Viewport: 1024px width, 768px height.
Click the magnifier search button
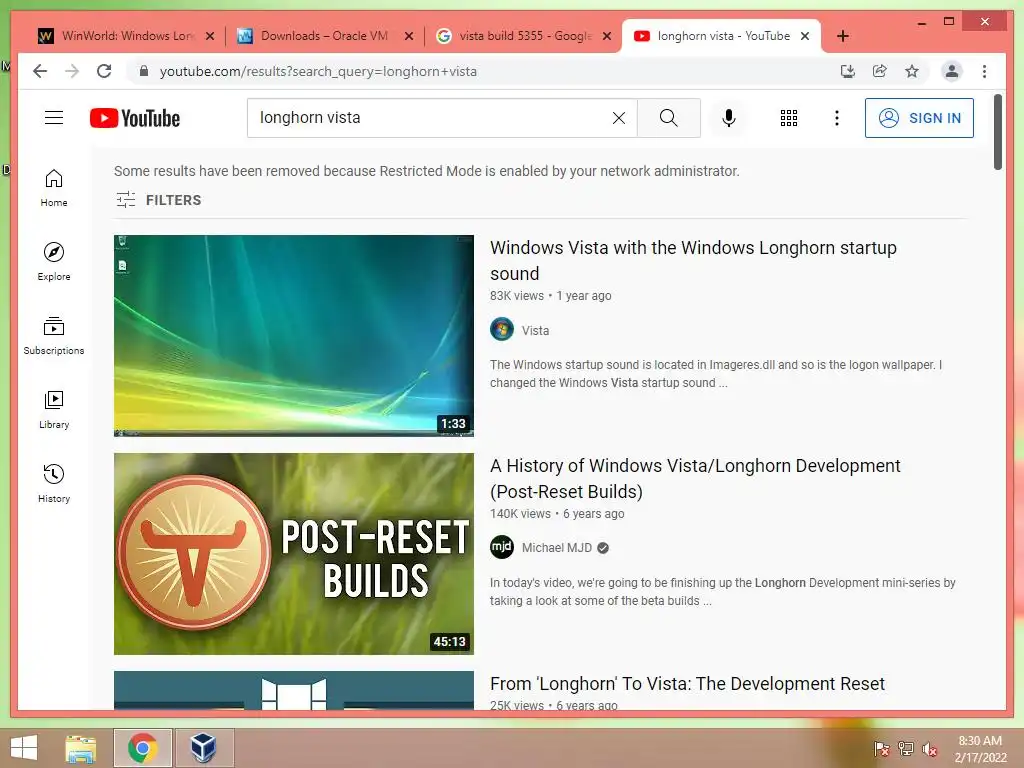coord(668,118)
